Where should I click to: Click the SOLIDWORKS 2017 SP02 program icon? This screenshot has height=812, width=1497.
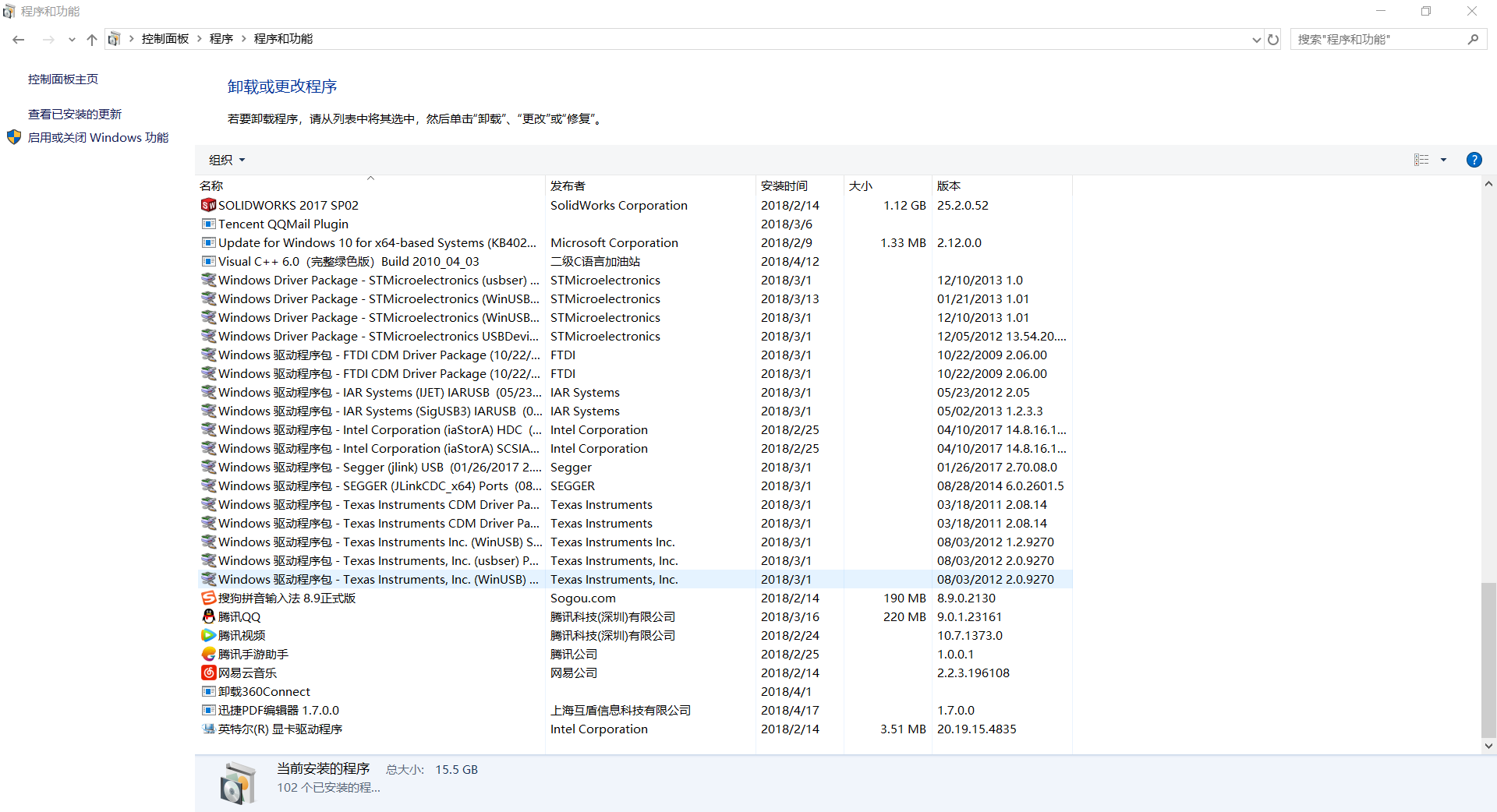click(x=208, y=205)
